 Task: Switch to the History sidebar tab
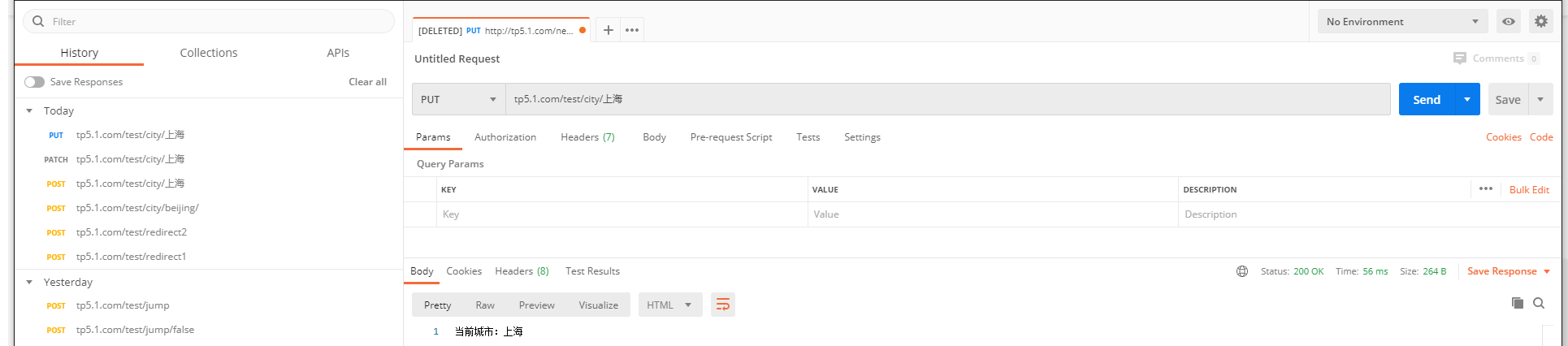click(79, 53)
